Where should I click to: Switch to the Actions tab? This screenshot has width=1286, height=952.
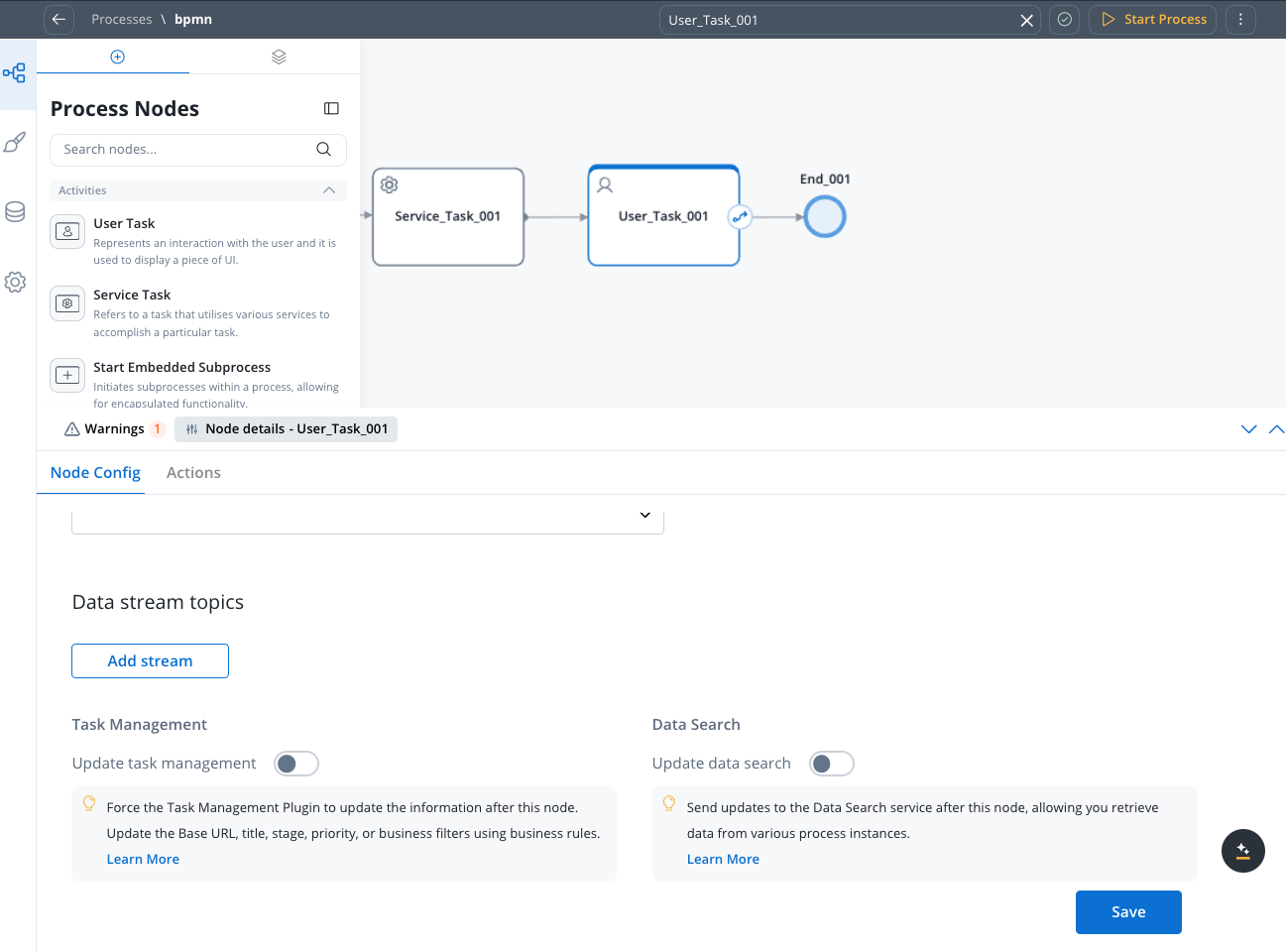coord(193,473)
